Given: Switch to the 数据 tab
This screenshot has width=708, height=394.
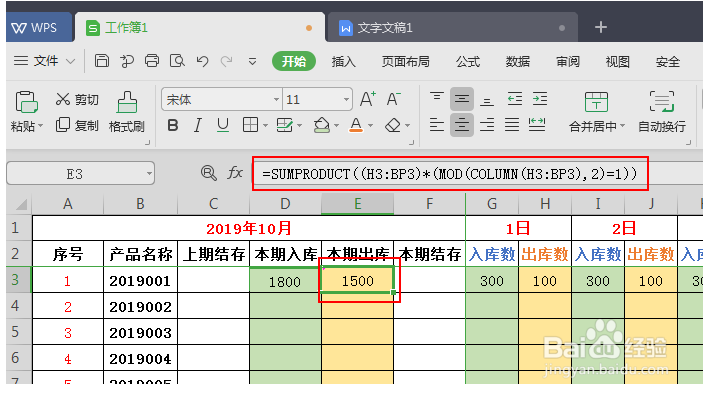Looking at the screenshot, I should click(x=517, y=61).
